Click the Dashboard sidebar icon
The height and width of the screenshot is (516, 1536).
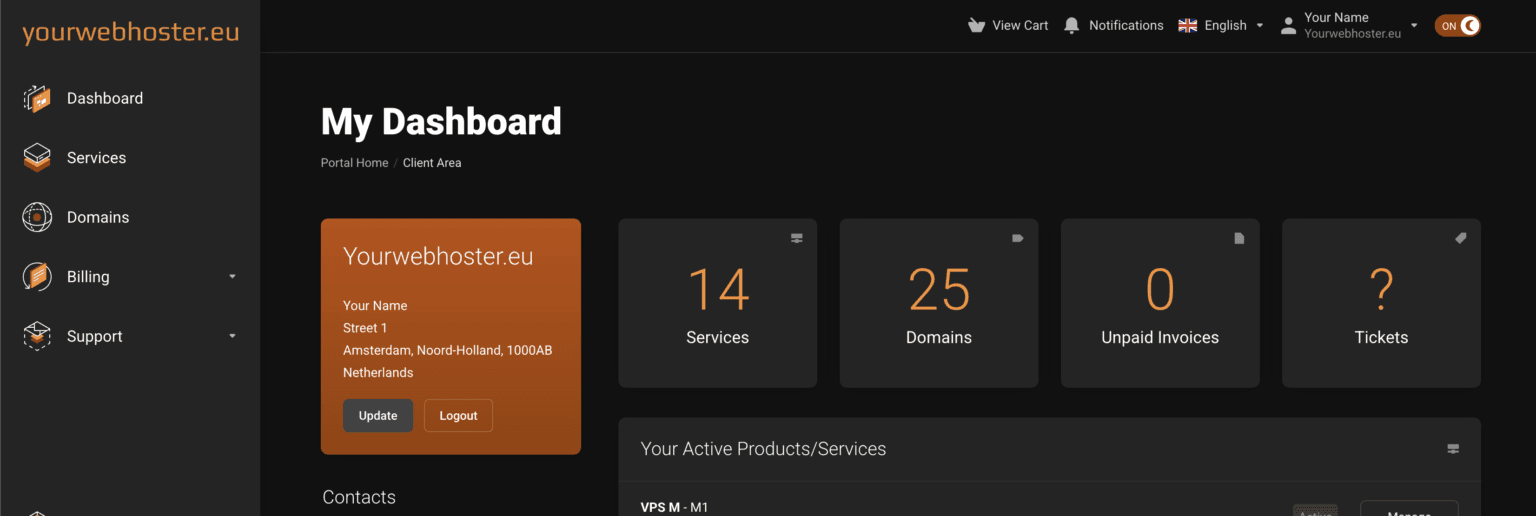[x=37, y=99]
